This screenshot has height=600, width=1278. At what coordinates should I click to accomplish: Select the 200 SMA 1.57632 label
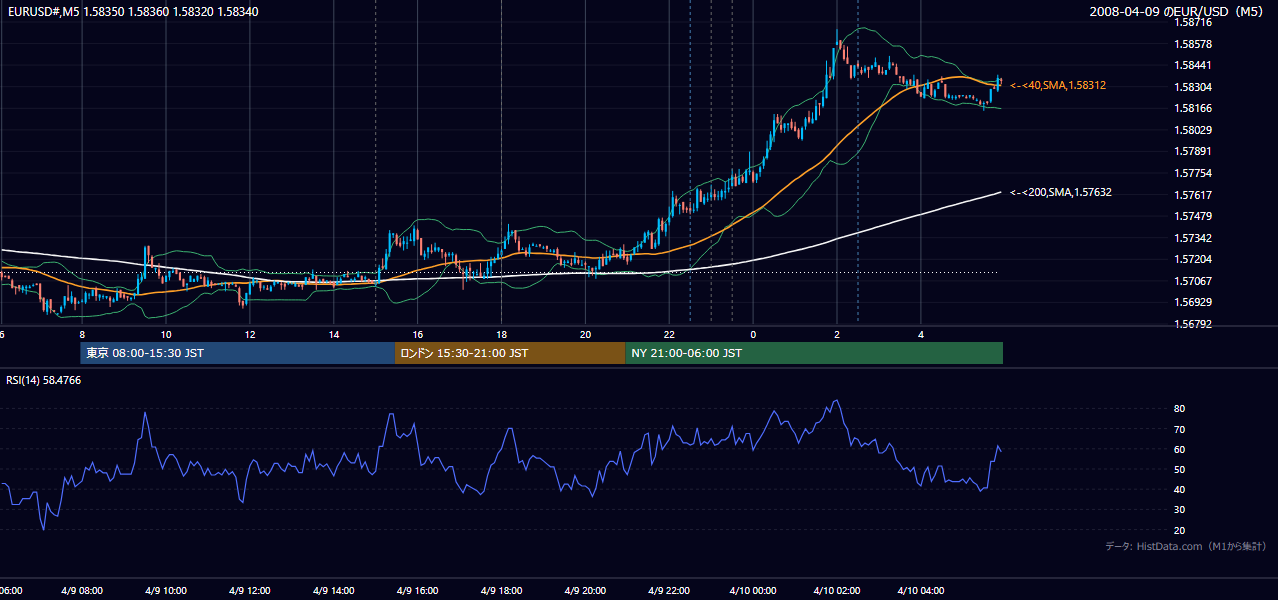(1061, 192)
